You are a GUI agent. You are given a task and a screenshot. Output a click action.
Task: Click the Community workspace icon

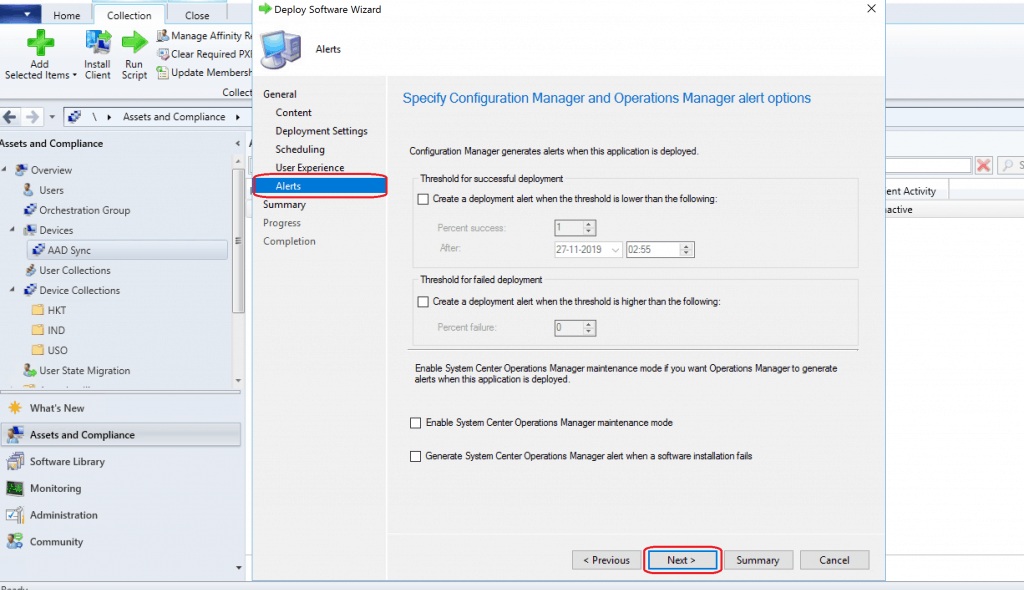click(15, 541)
